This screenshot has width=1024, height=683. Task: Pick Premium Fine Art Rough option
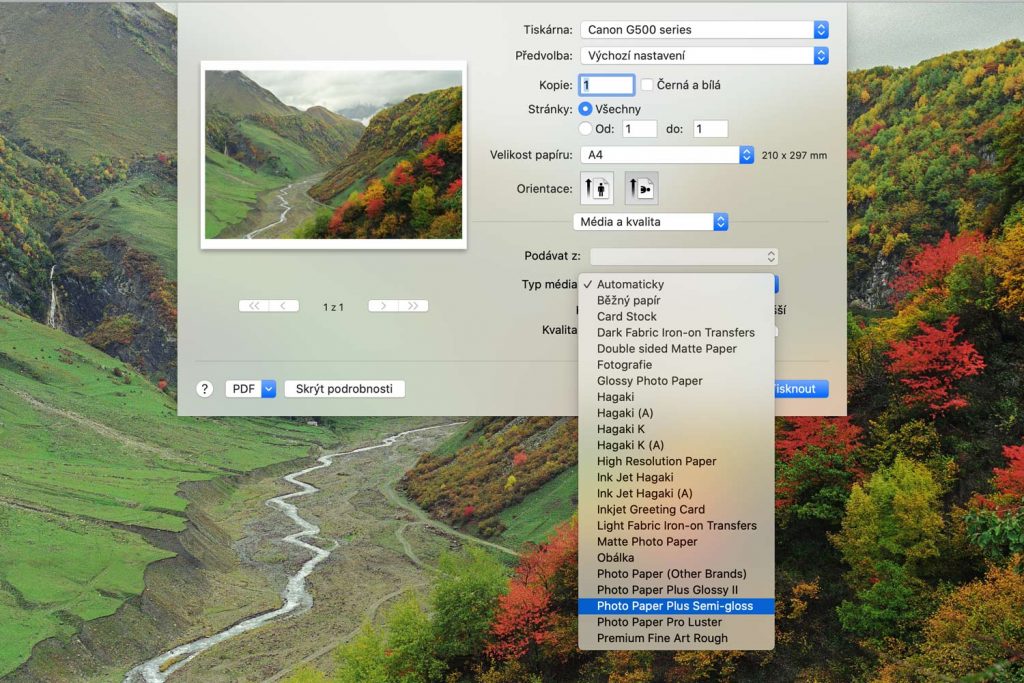[662, 638]
